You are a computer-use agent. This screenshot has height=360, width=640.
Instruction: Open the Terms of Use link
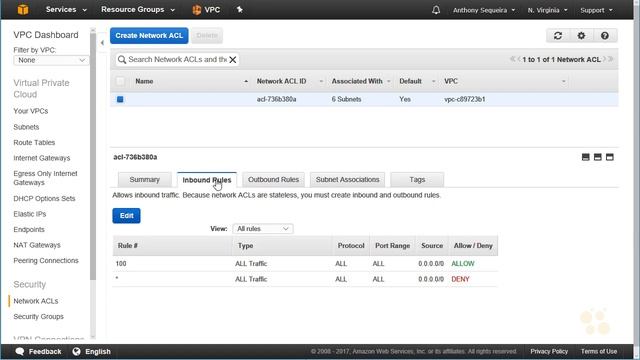pyautogui.click(x=599, y=351)
